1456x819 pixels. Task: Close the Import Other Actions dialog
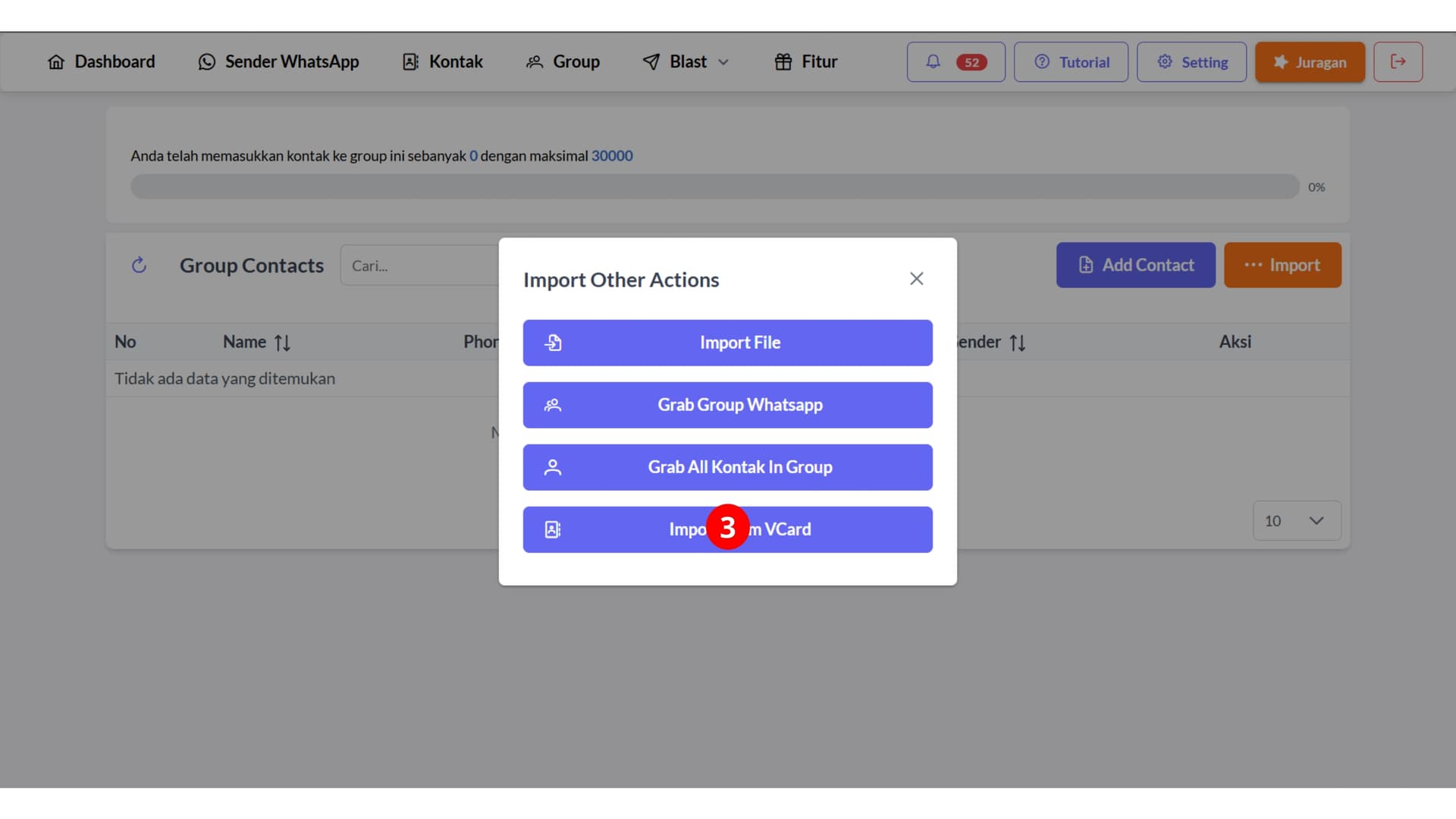tap(916, 279)
